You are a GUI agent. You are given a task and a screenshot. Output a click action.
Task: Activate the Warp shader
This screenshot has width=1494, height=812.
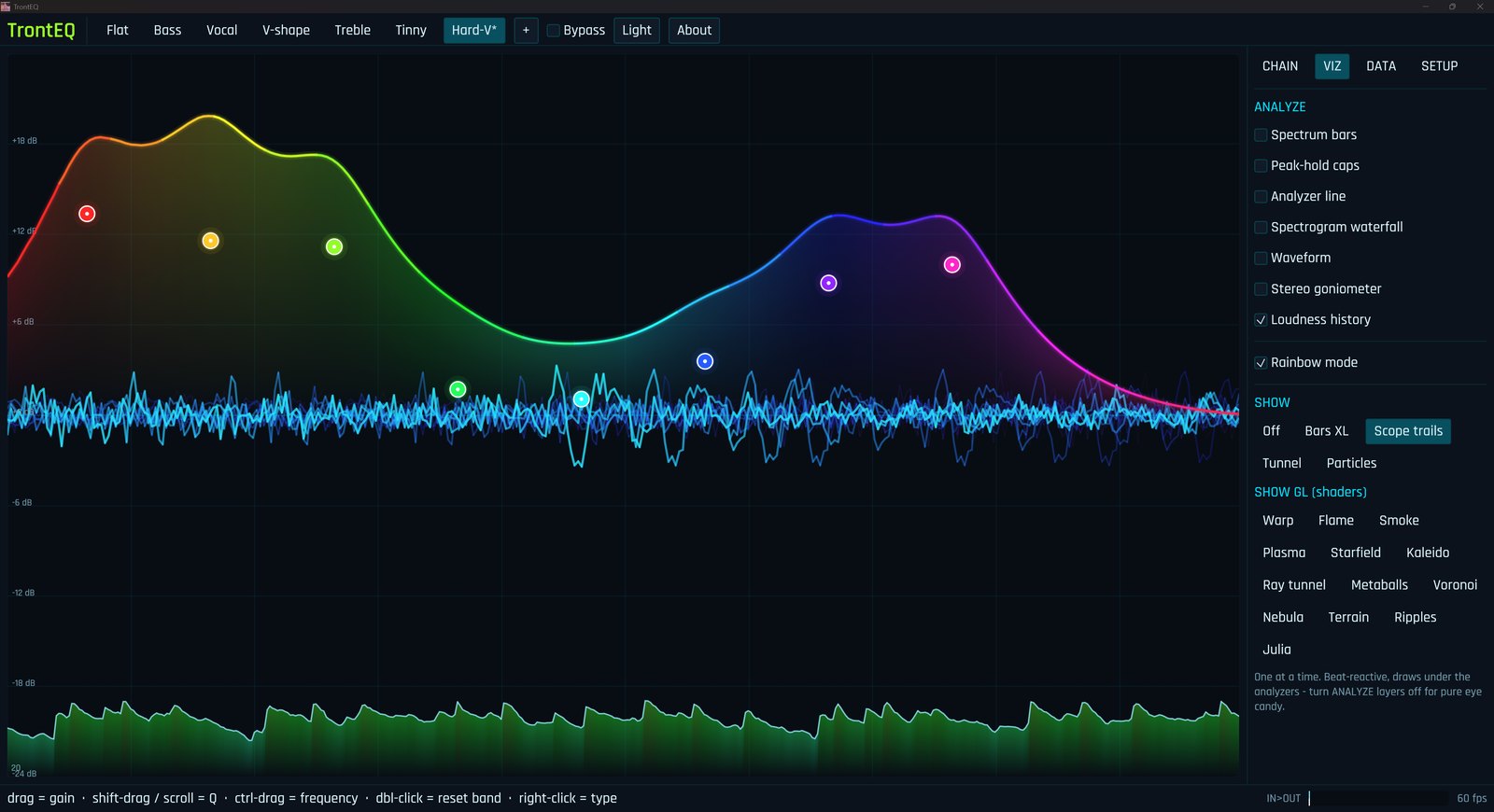(1278, 521)
